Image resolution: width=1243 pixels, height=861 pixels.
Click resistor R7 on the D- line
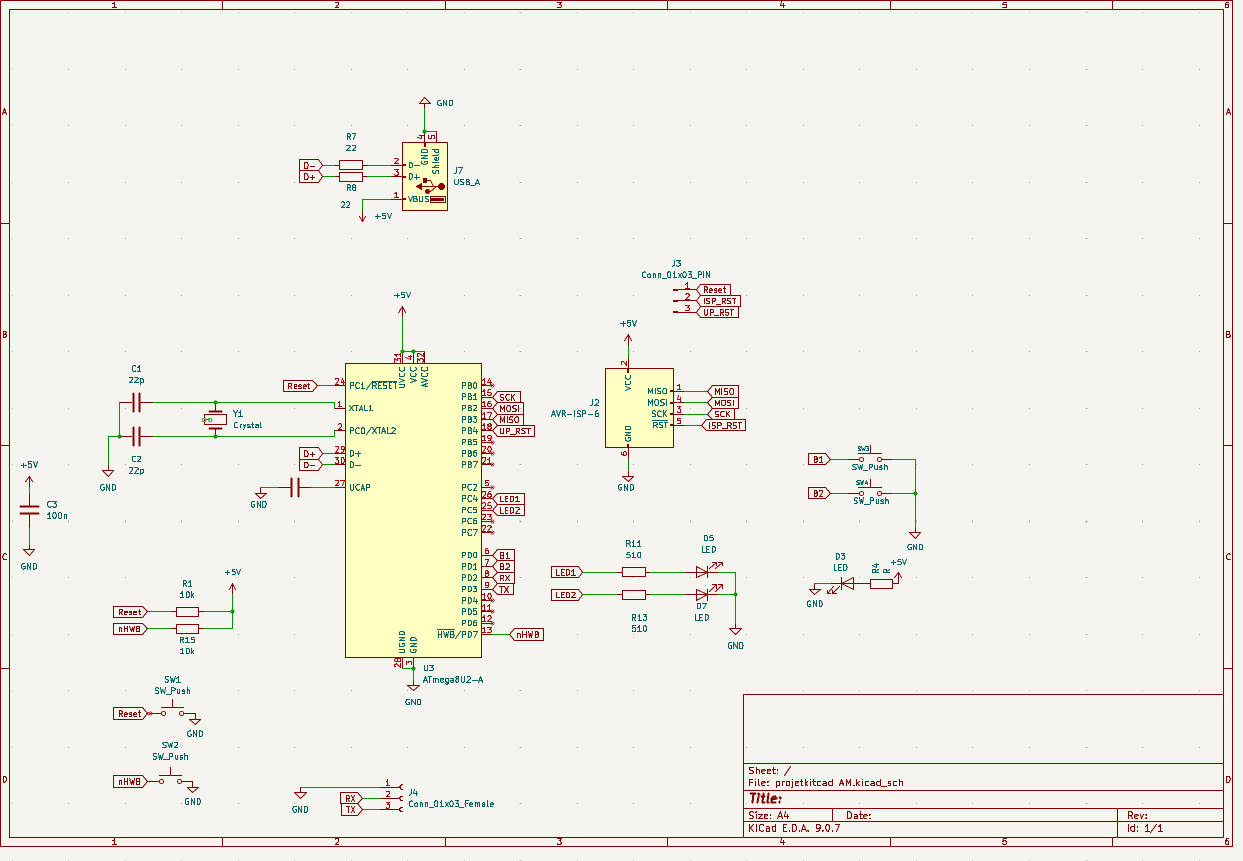351,165
